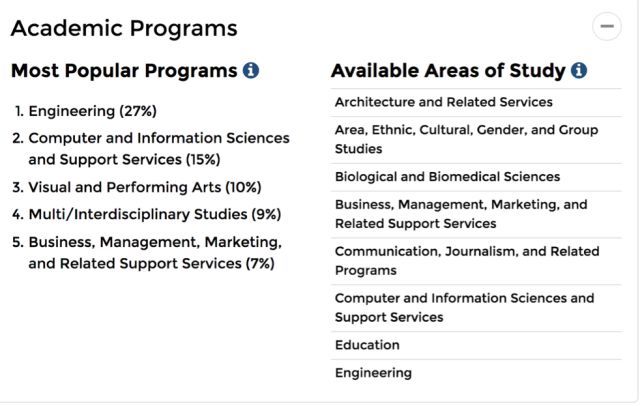Screen dimensions: 640x406
Task: Click Multi/Interdisciplinary Studies (9%) entry
Action: (x=154, y=214)
